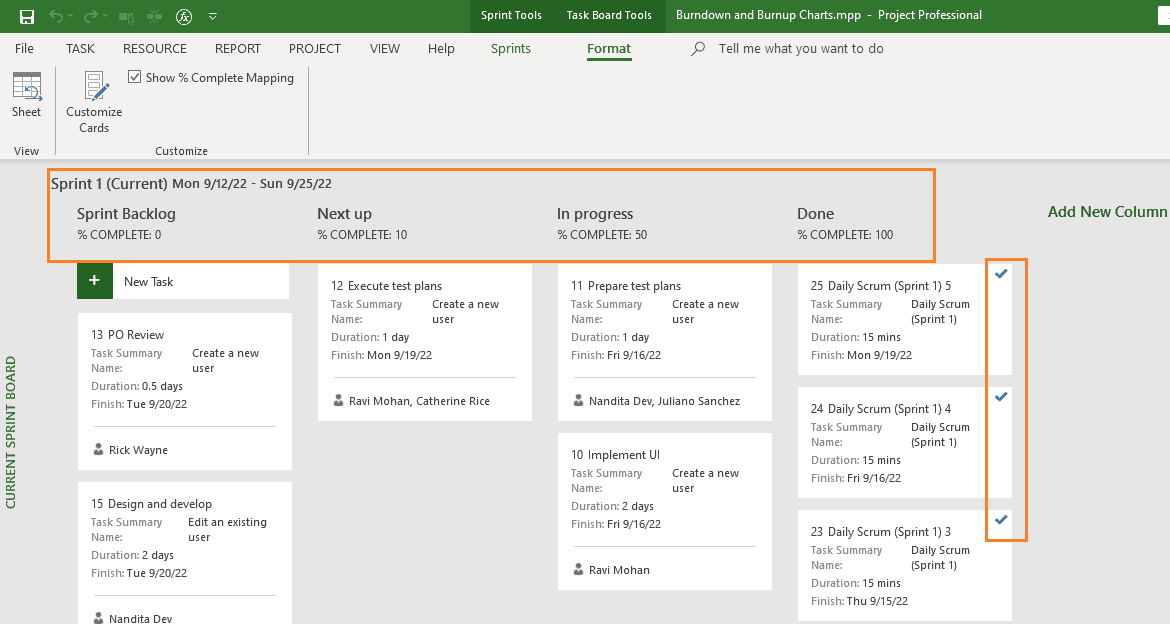The image size is (1170, 624).
Task: Click Finish: Thu 9/15/22 on the Daily Scrum 3 card
Action: (860, 601)
